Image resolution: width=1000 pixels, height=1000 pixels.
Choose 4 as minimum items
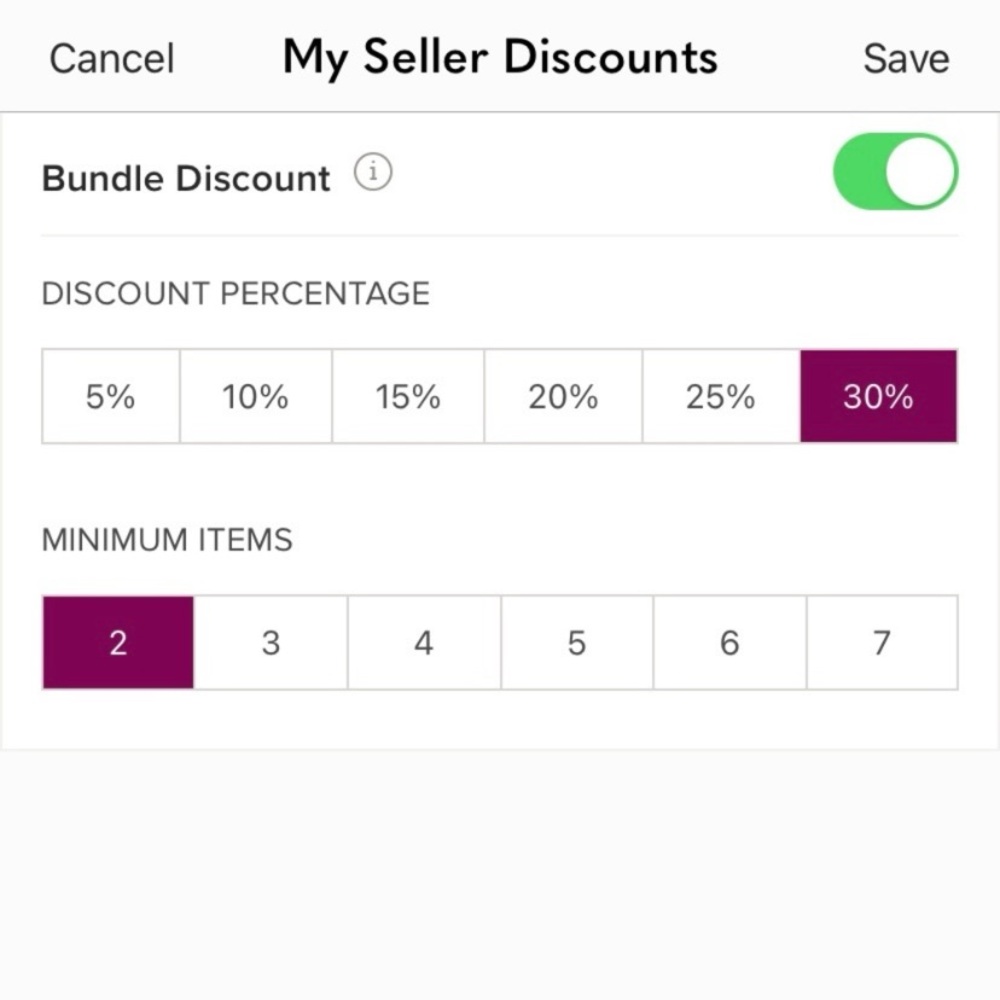424,643
